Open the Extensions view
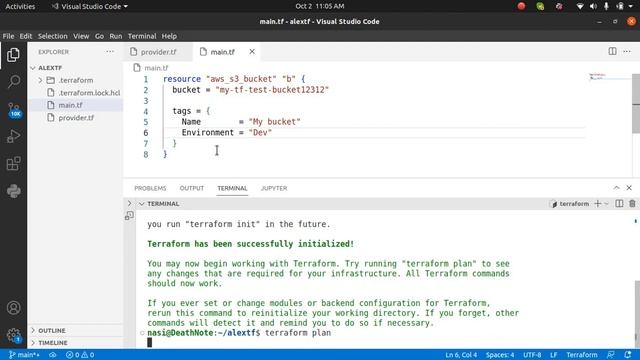640x360 pixels. point(13,164)
